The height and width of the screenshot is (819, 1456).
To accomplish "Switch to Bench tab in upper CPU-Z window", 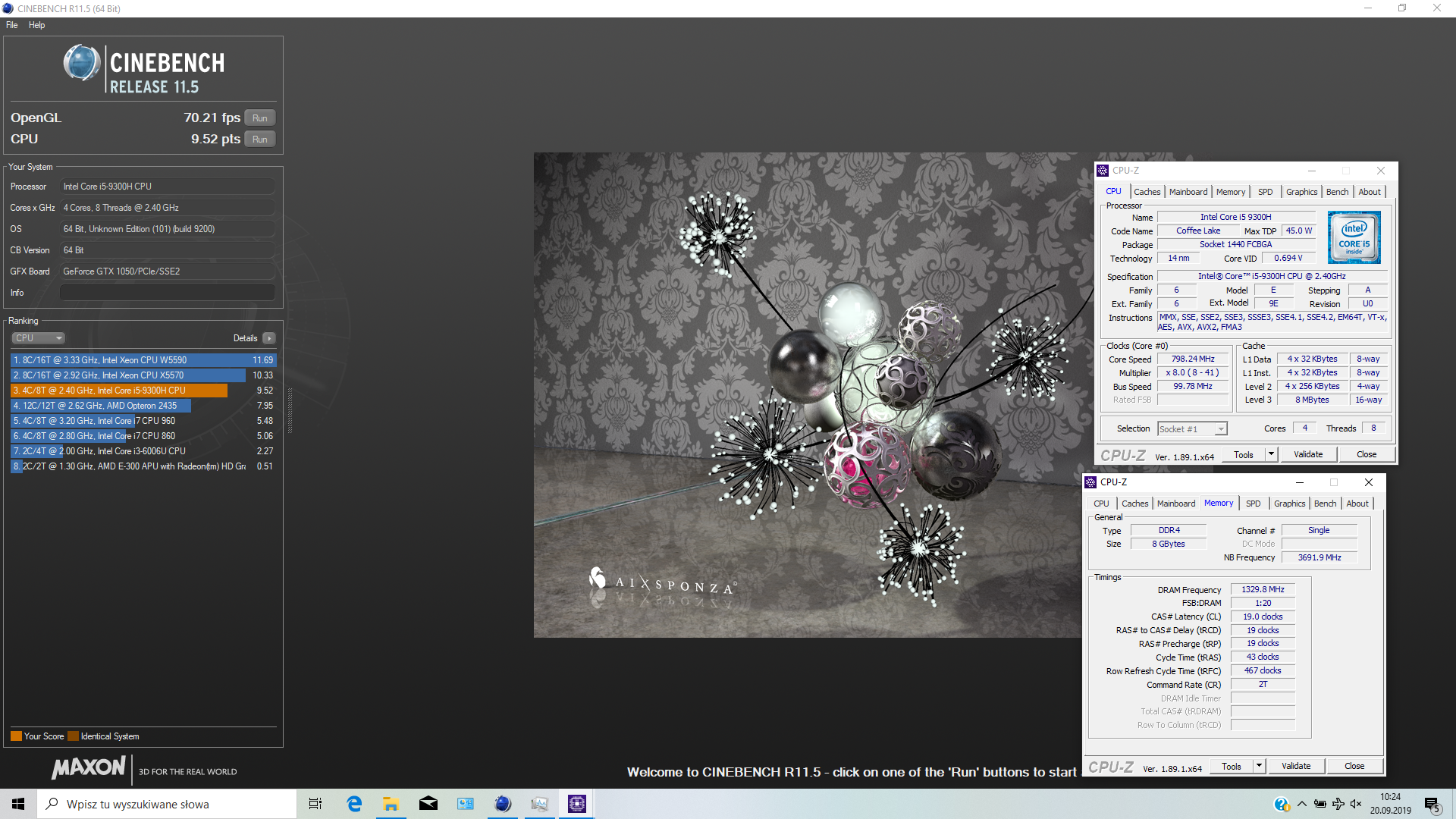I will point(1338,192).
